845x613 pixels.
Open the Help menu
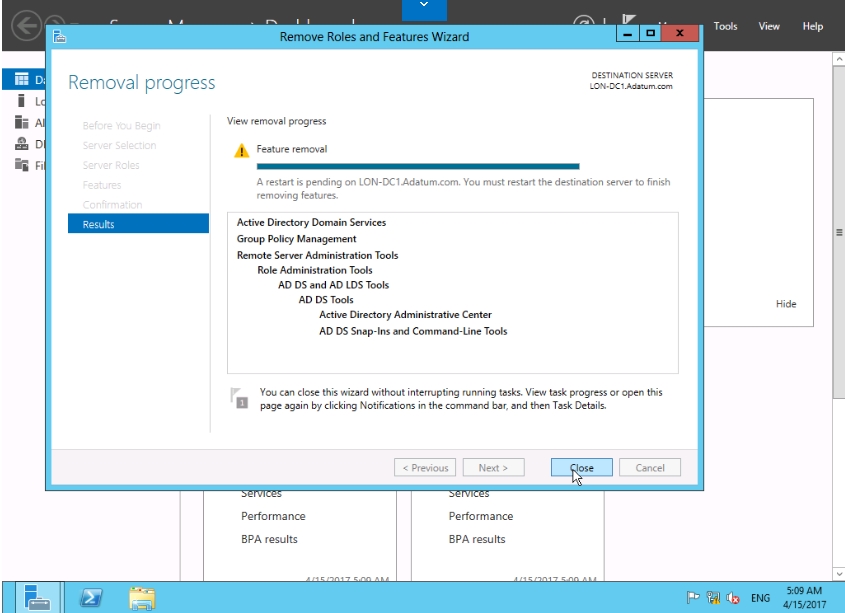pyautogui.click(x=812, y=26)
